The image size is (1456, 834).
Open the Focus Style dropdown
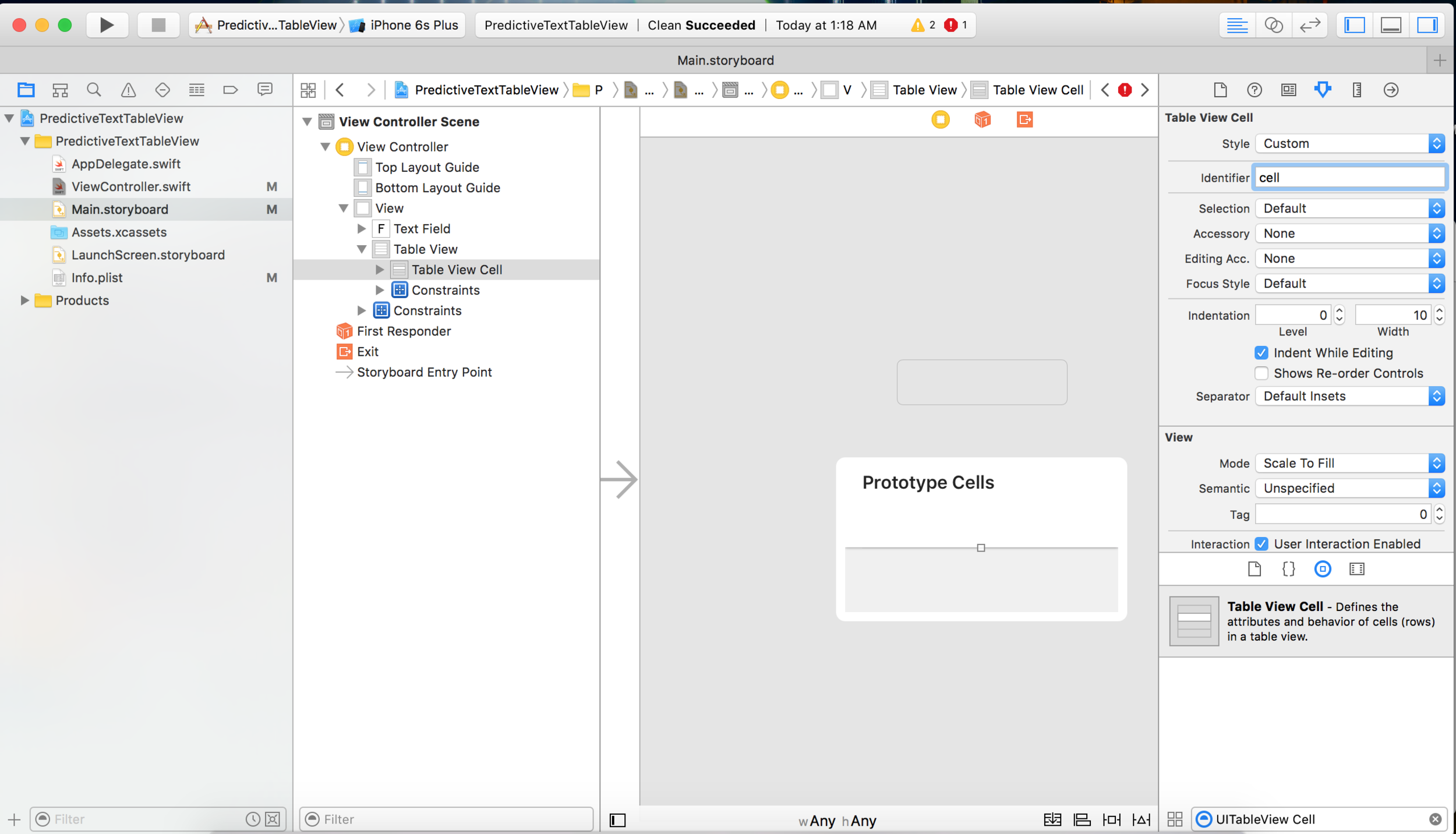click(x=1349, y=283)
